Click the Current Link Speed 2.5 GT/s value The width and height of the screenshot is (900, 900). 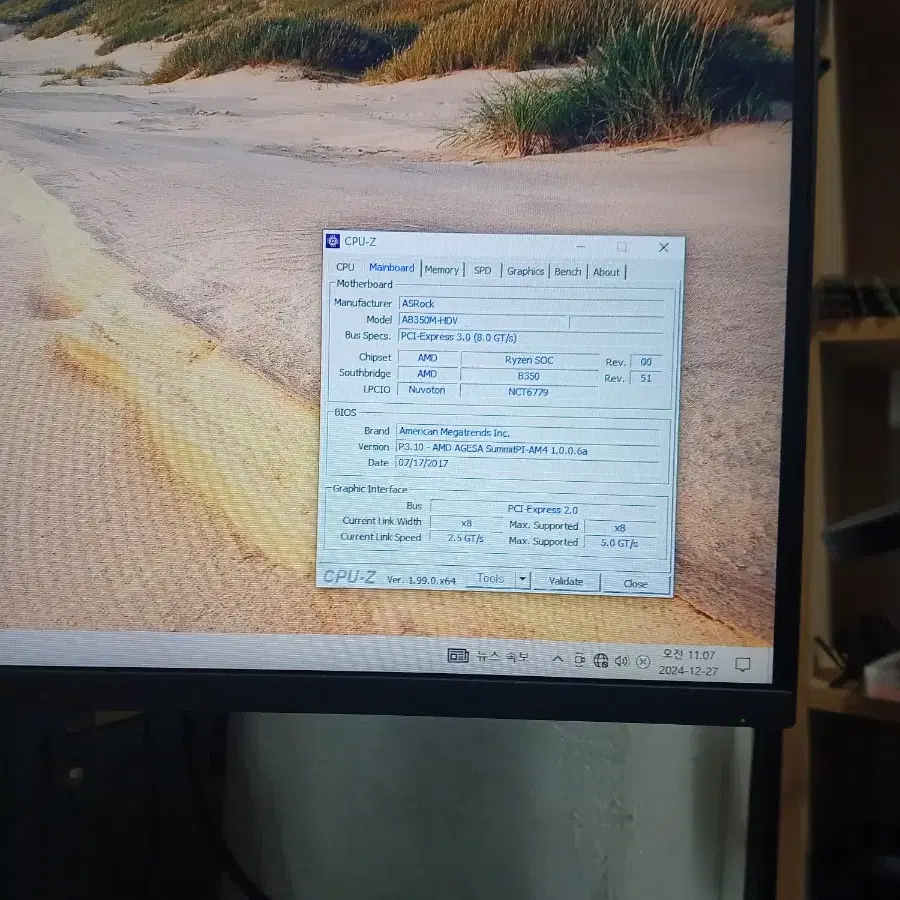pyautogui.click(x=465, y=538)
